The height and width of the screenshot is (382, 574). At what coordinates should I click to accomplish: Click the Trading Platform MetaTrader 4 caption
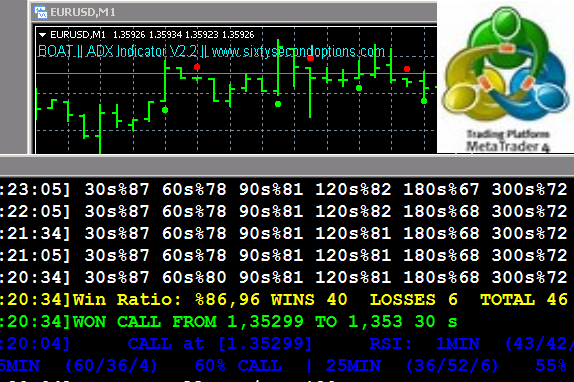[x=508, y=141]
